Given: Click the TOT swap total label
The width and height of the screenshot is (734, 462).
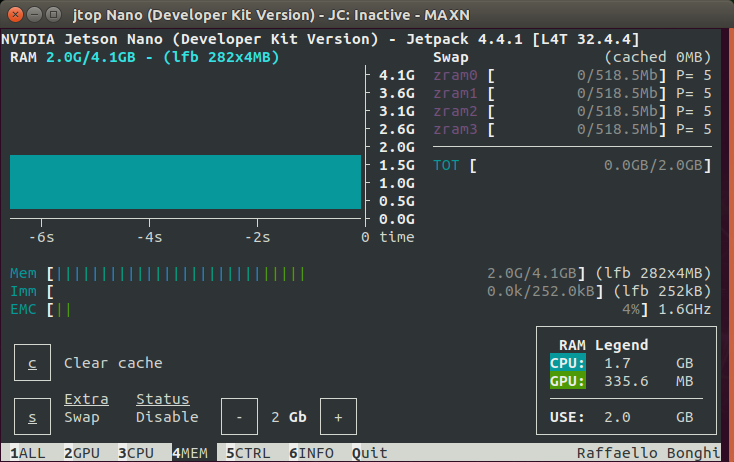Looking at the screenshot, I should pos(446,165).
